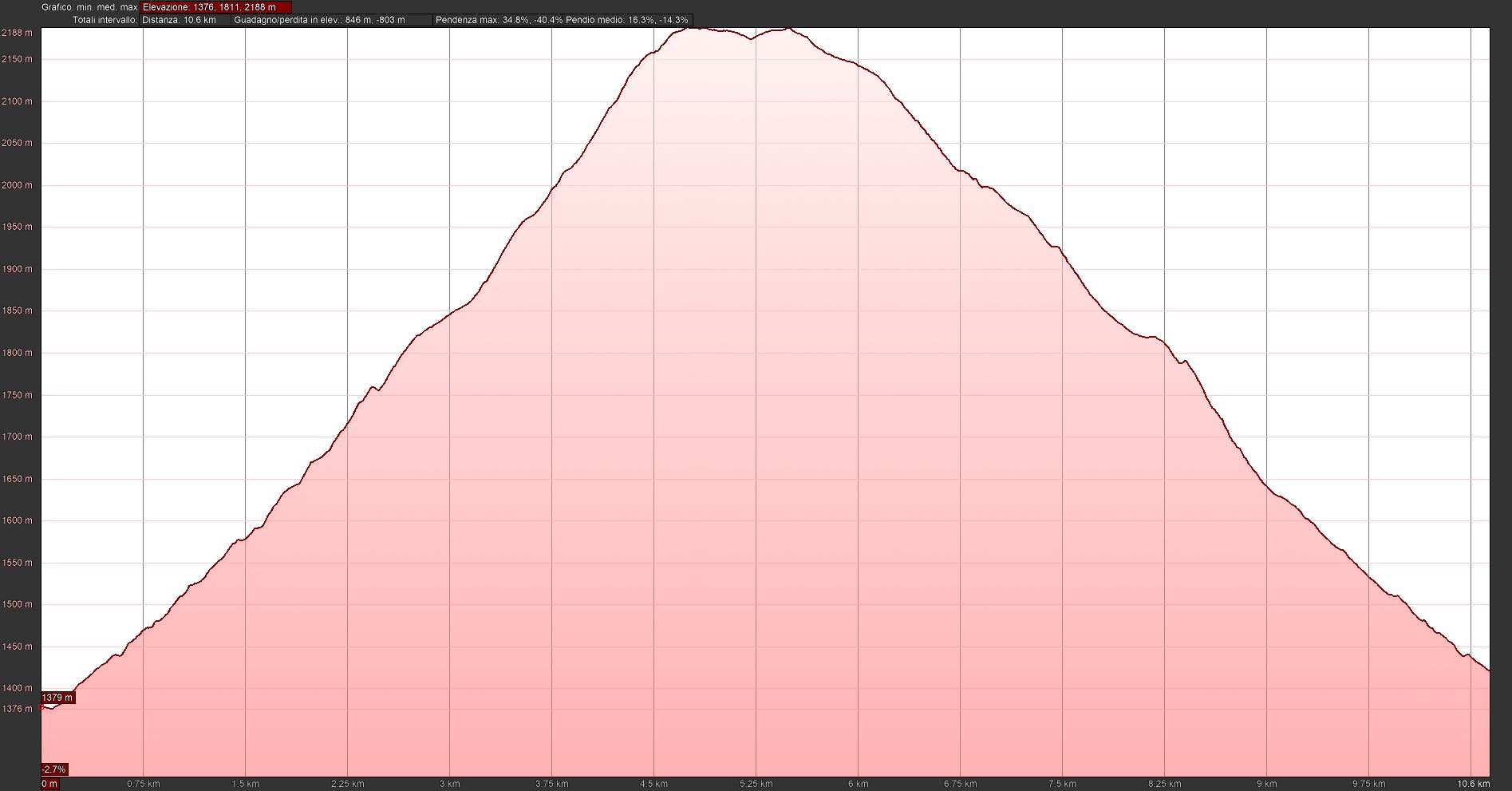Click the small red cursor square on the profile
This screenshot has height=791, width=1512.
[x=41, y=706]
